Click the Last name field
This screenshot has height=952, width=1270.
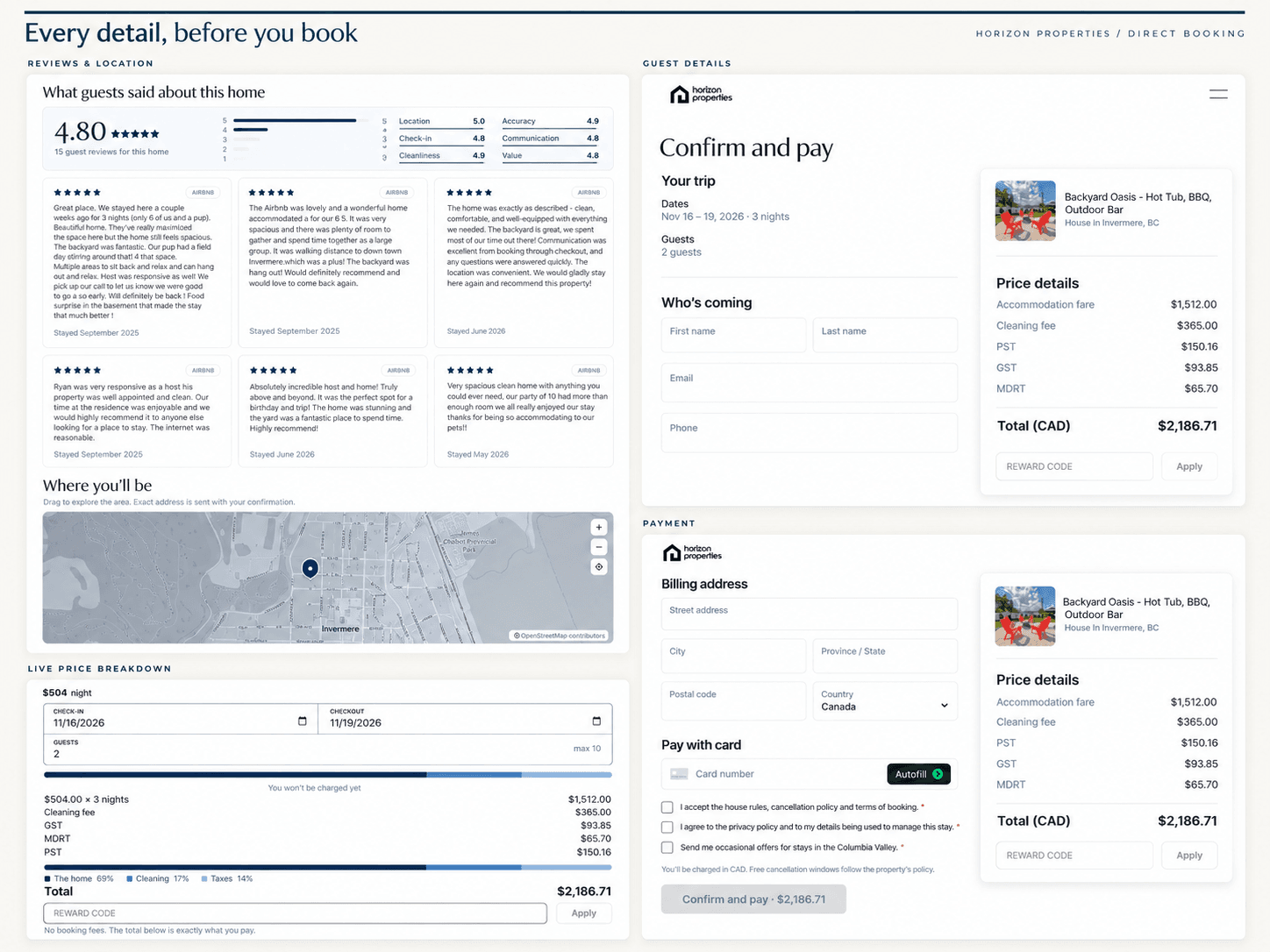885,335
